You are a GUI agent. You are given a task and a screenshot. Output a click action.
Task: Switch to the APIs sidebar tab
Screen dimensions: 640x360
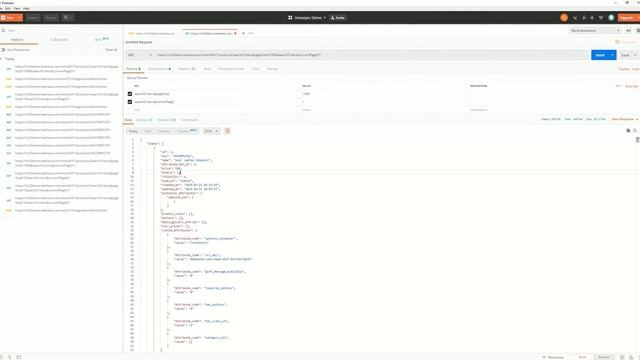pos(101,40)
